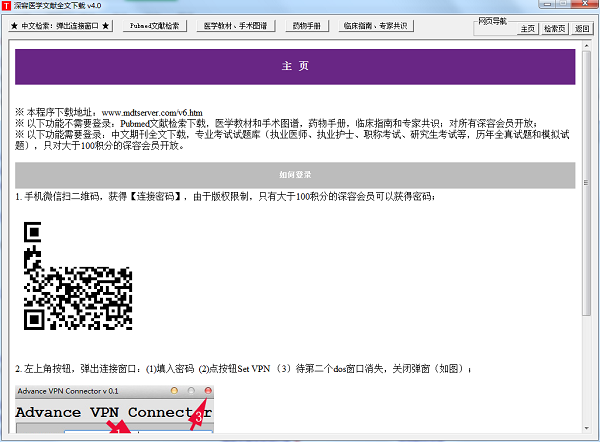Viewport: 600px width, 442px height.
Task: Click line about 以下功能需要登录
Action: tap(292, 140)
